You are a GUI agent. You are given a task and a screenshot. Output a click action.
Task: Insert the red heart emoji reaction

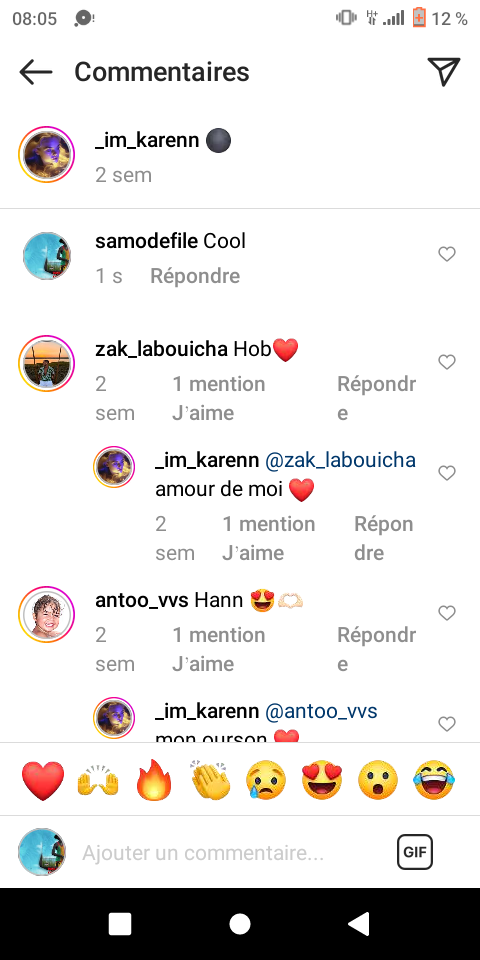click(42, 780)
